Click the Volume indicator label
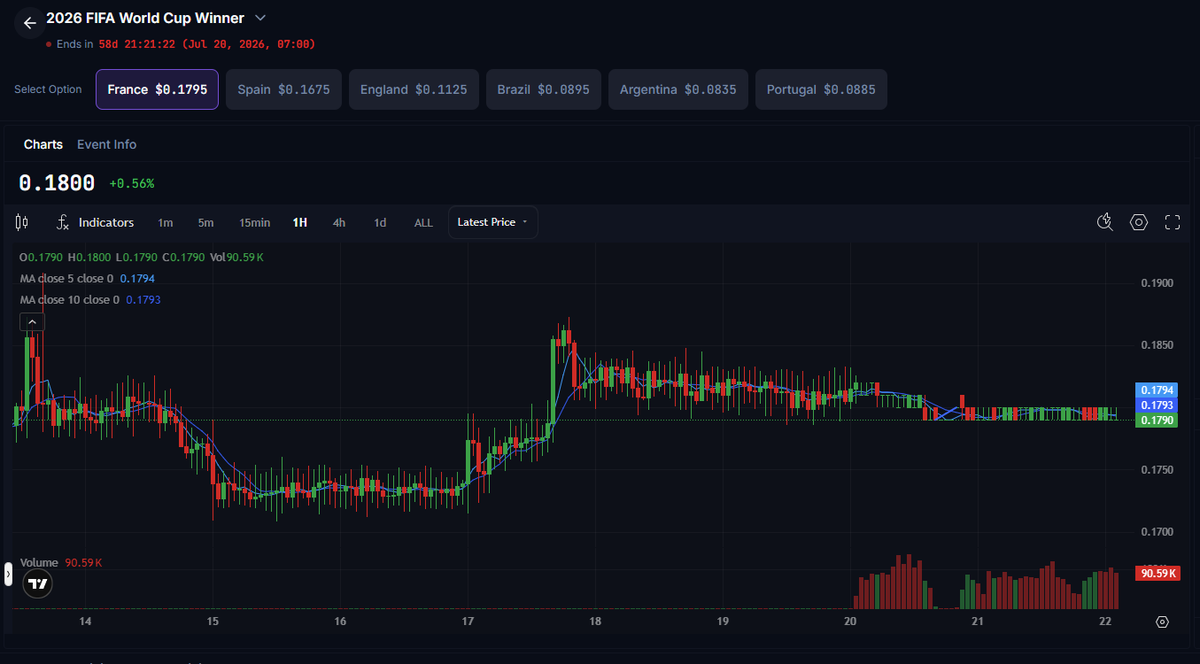This screenshot has height=664, width=1200. point(39,563)
